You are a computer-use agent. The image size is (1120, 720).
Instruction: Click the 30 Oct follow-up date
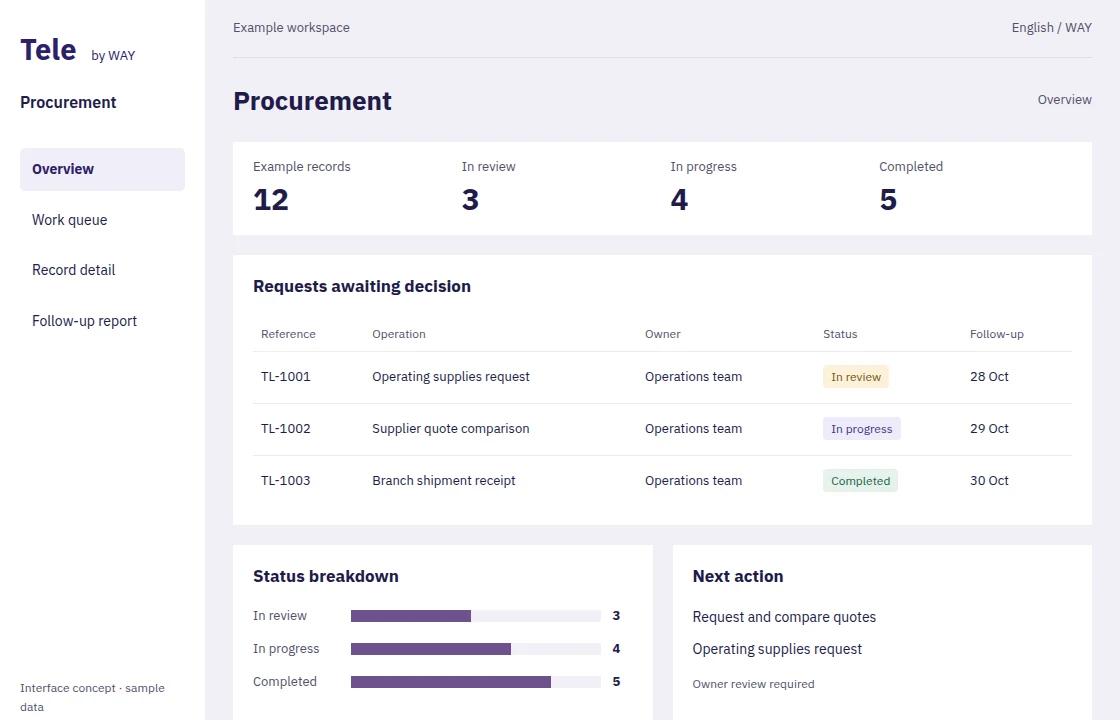(x=989, y=481)
